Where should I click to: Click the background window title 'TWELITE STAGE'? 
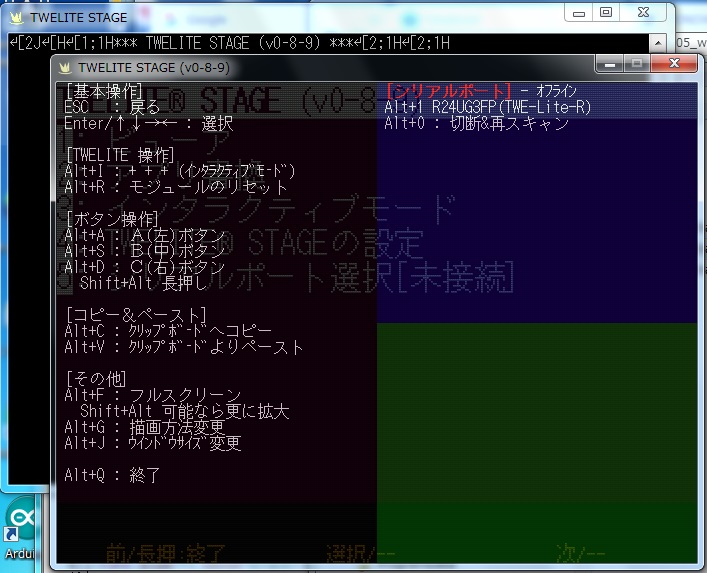pos(78,18)
